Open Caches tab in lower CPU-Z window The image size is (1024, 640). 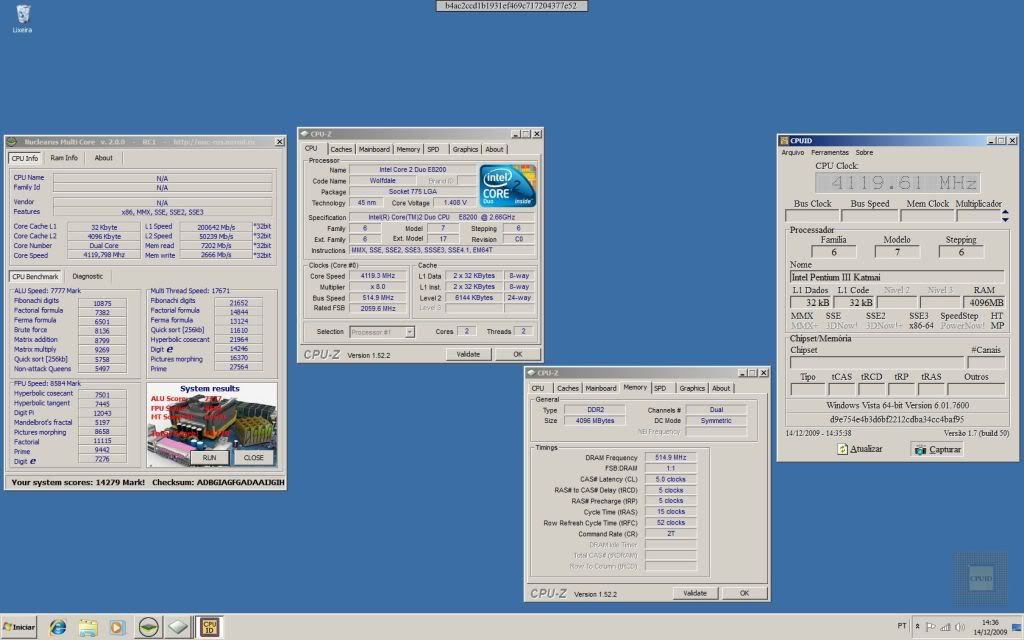(x=568, y=389)
